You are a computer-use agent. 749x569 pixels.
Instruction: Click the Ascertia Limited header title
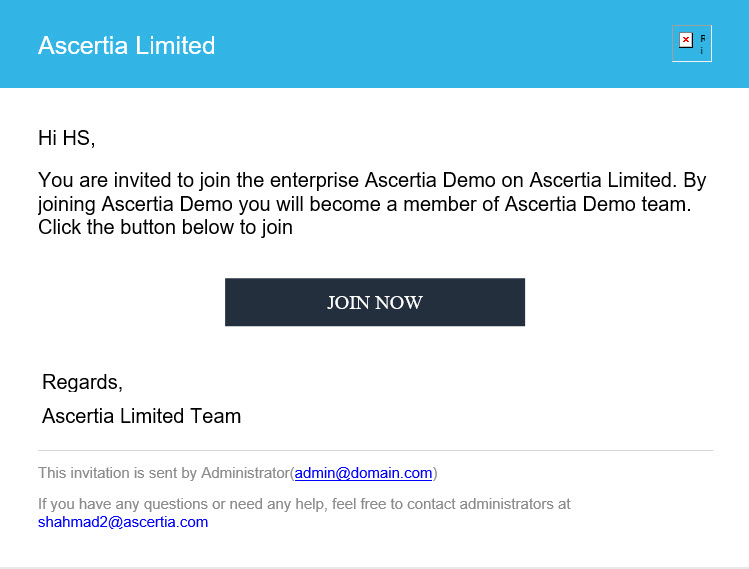coord(126,45)
